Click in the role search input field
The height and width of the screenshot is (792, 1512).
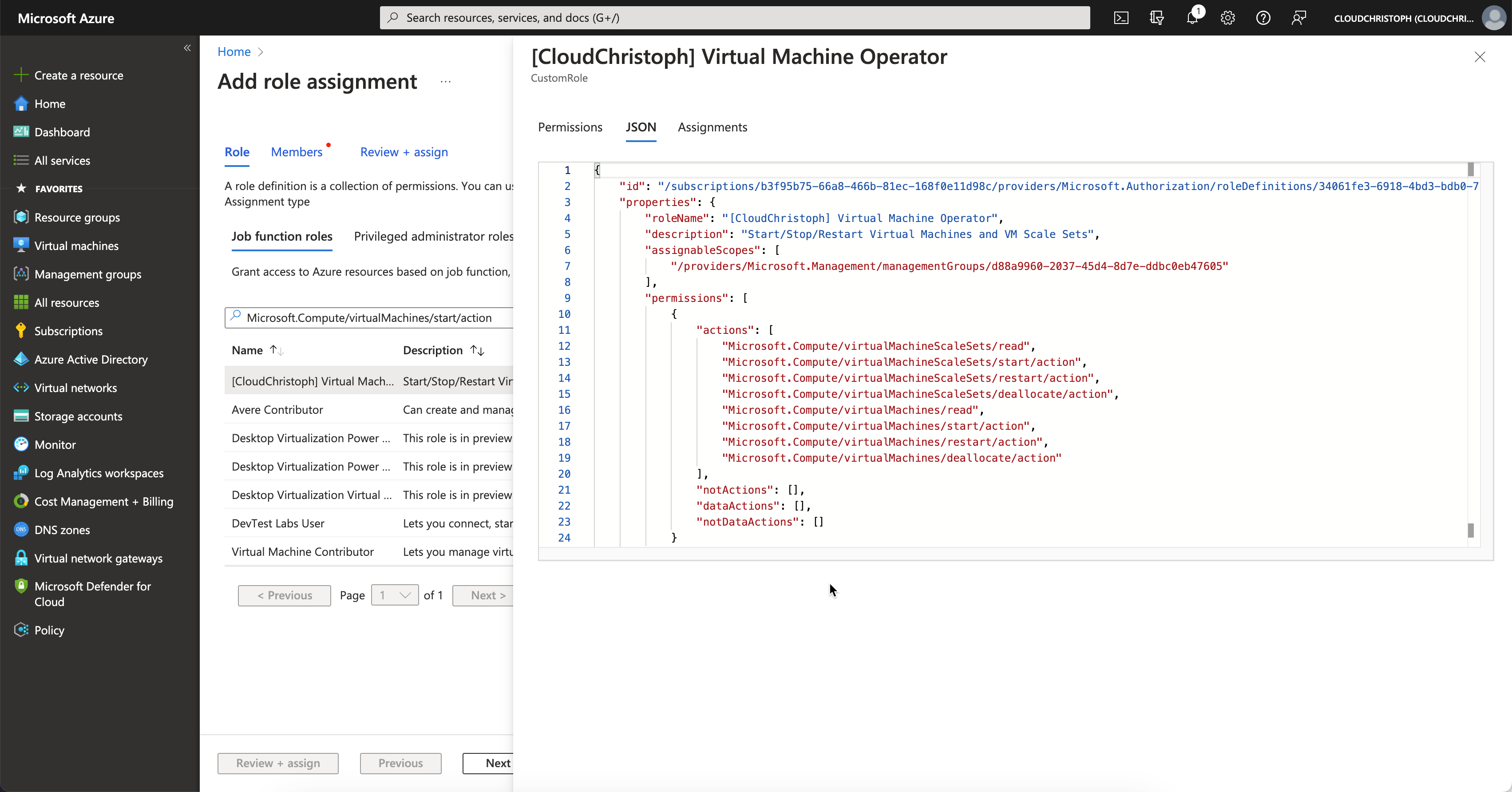[368, 317]
